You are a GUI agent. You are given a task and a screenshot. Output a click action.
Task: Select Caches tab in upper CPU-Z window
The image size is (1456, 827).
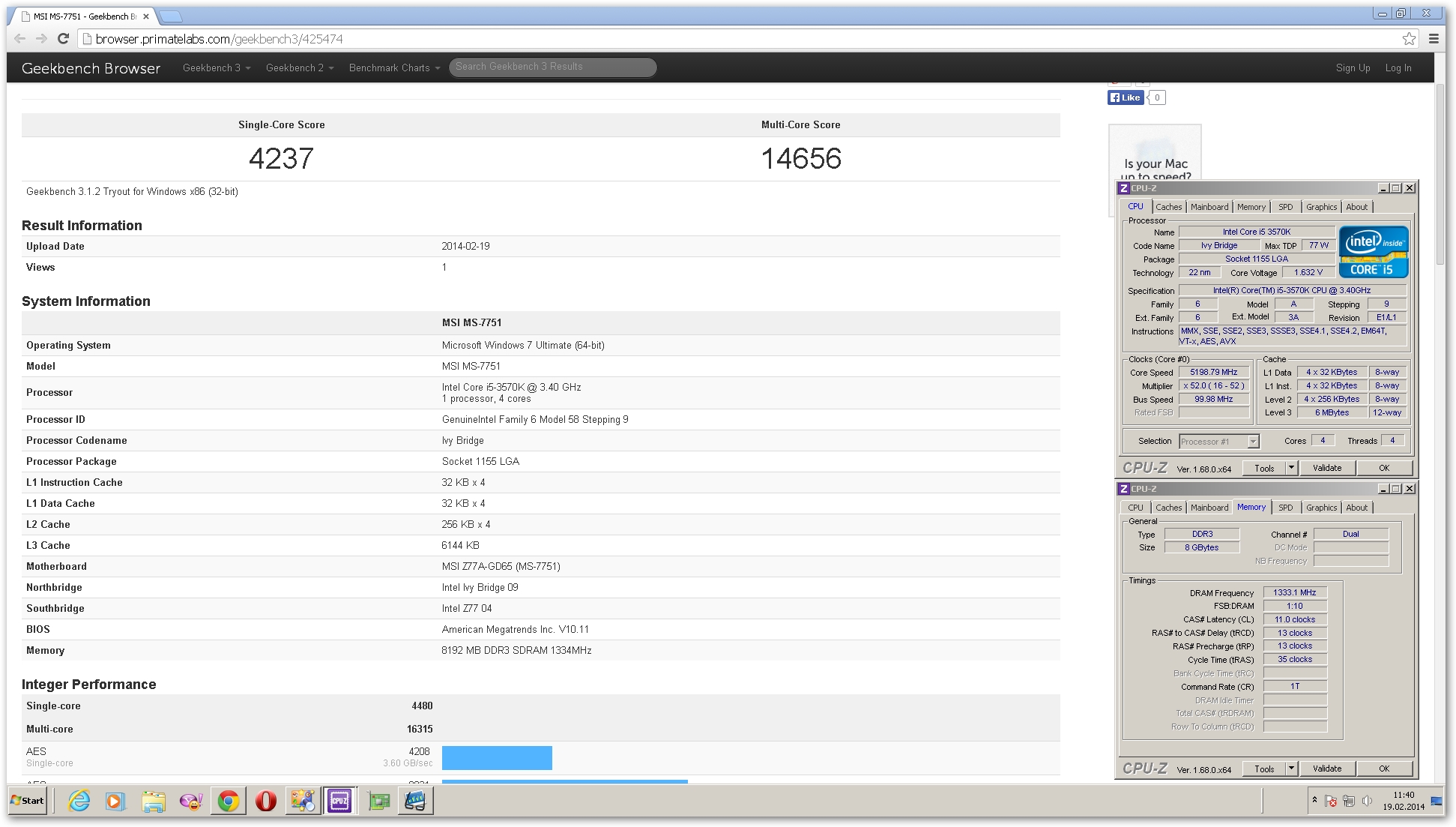pos(1168,207)
